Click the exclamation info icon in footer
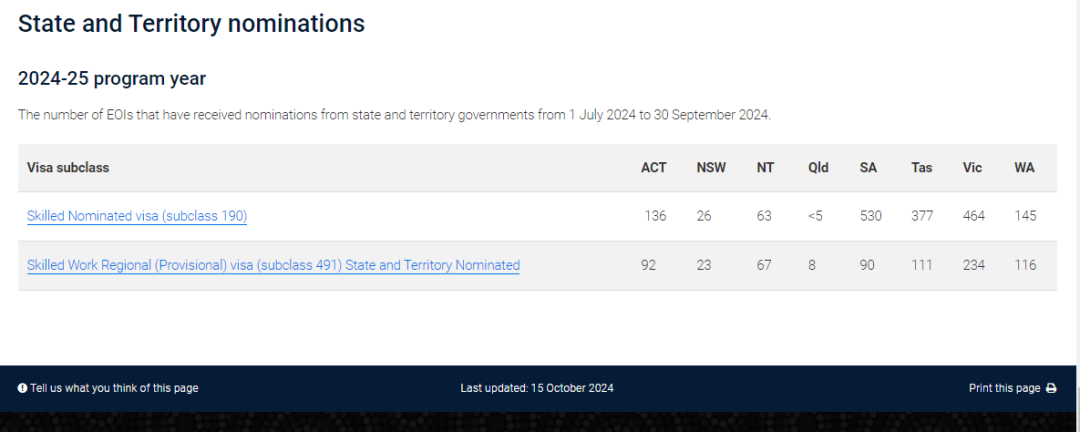This screenshot has width=1080, height=432. tap(23, 388)
